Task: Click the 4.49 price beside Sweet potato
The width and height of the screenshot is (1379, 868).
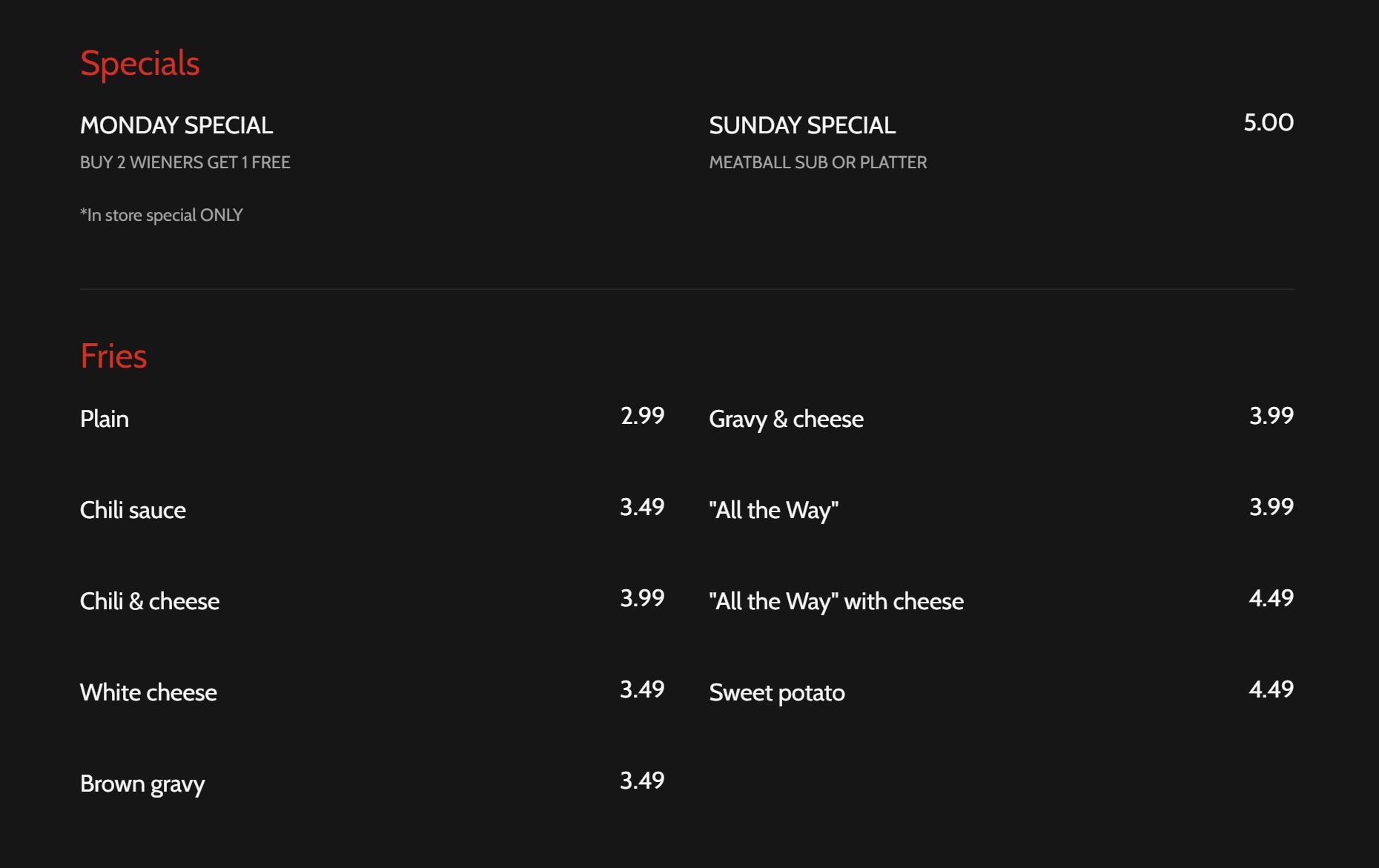Action: pos(1271,689)
